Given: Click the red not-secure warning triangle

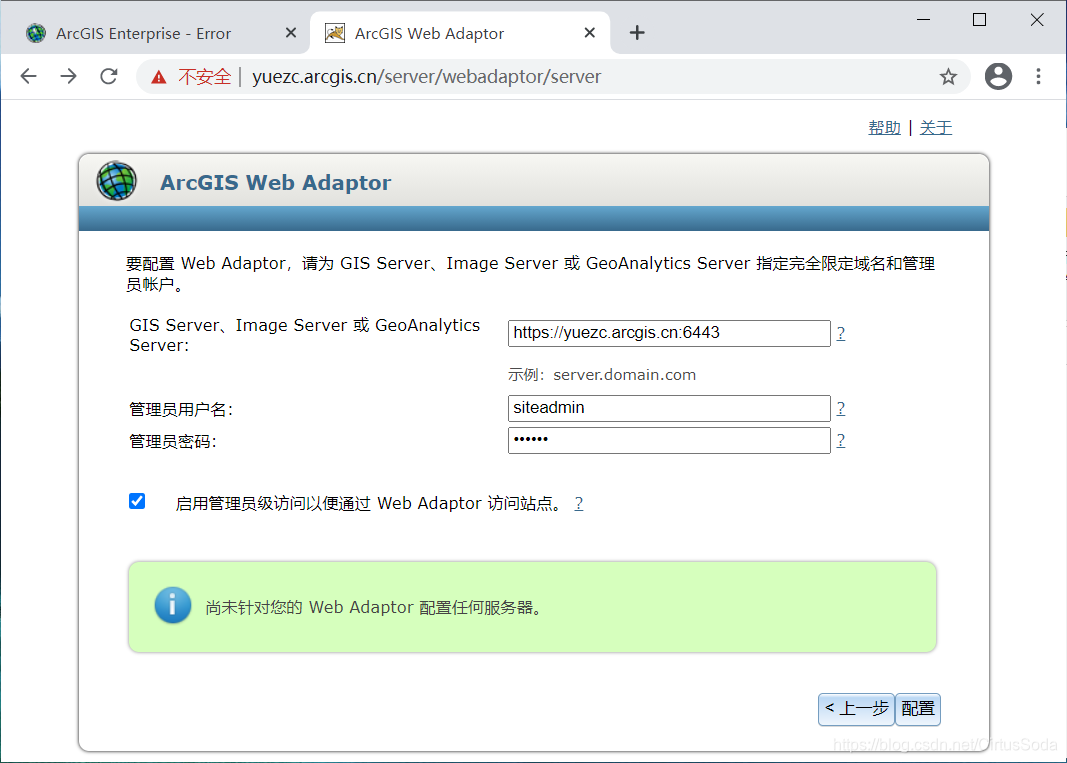Looking at the screenshot, I should [x=159, y=77].
